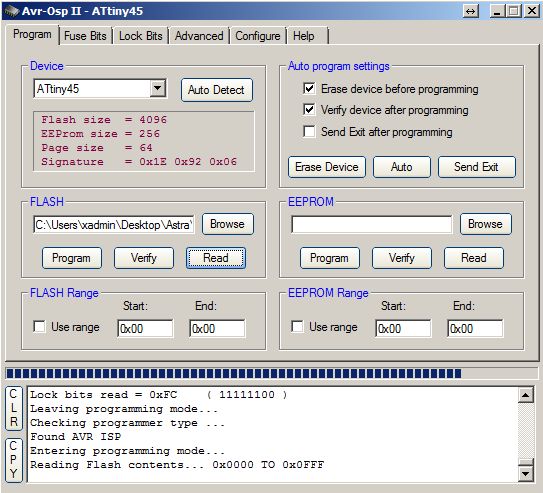The height and width of the screenshot is (493, 543).
Task: Program the EEPROM memory
Action: [330, 258]
